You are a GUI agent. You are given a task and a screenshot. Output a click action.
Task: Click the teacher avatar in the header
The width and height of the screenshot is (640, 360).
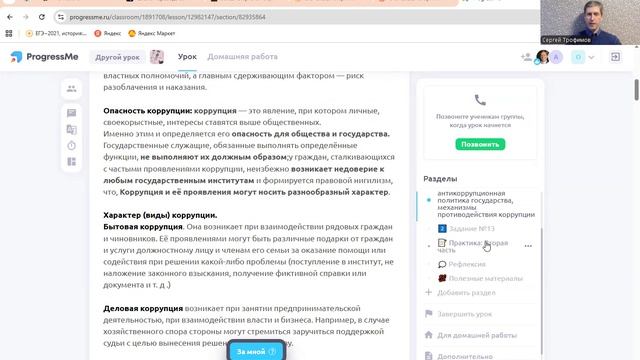tap(543, 57)
